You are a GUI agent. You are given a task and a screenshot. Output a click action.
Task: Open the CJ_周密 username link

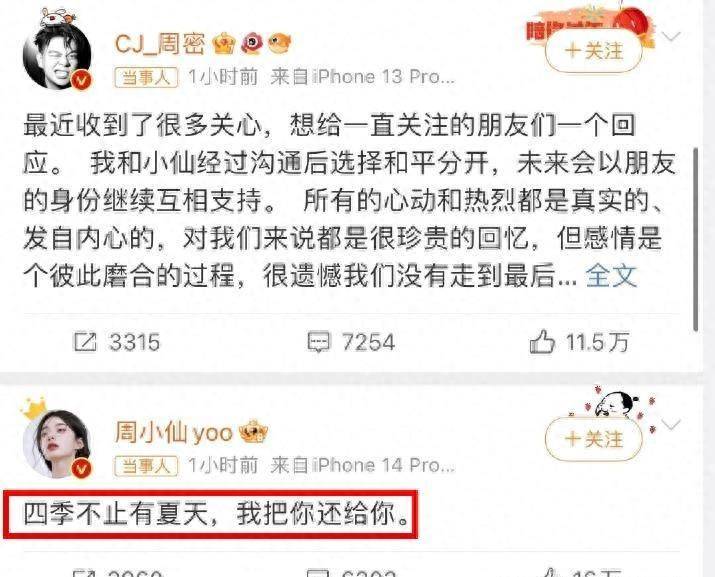[x=161, y=44]
